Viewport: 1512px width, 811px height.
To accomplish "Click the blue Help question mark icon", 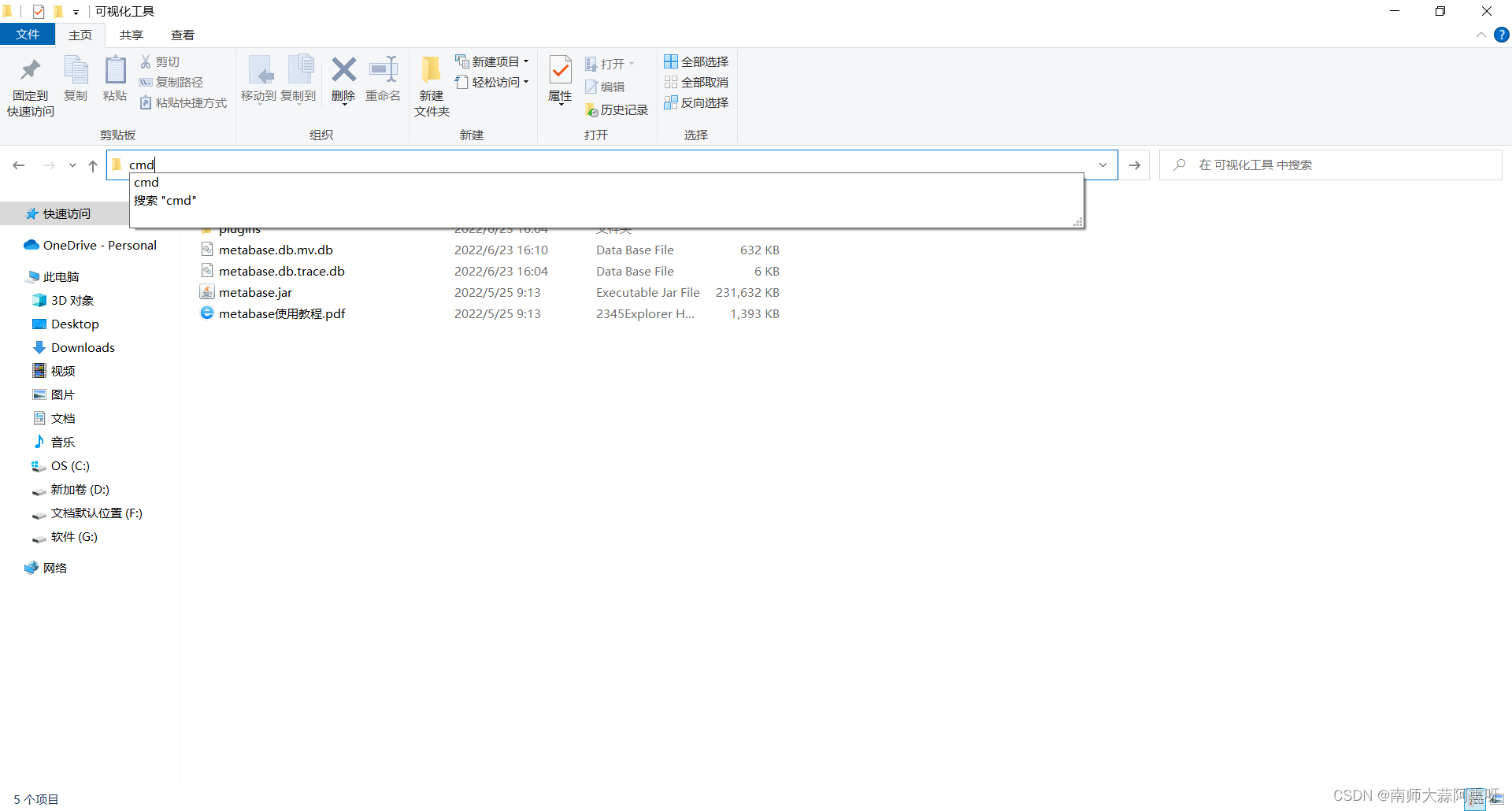I will tap(1502, 35).
